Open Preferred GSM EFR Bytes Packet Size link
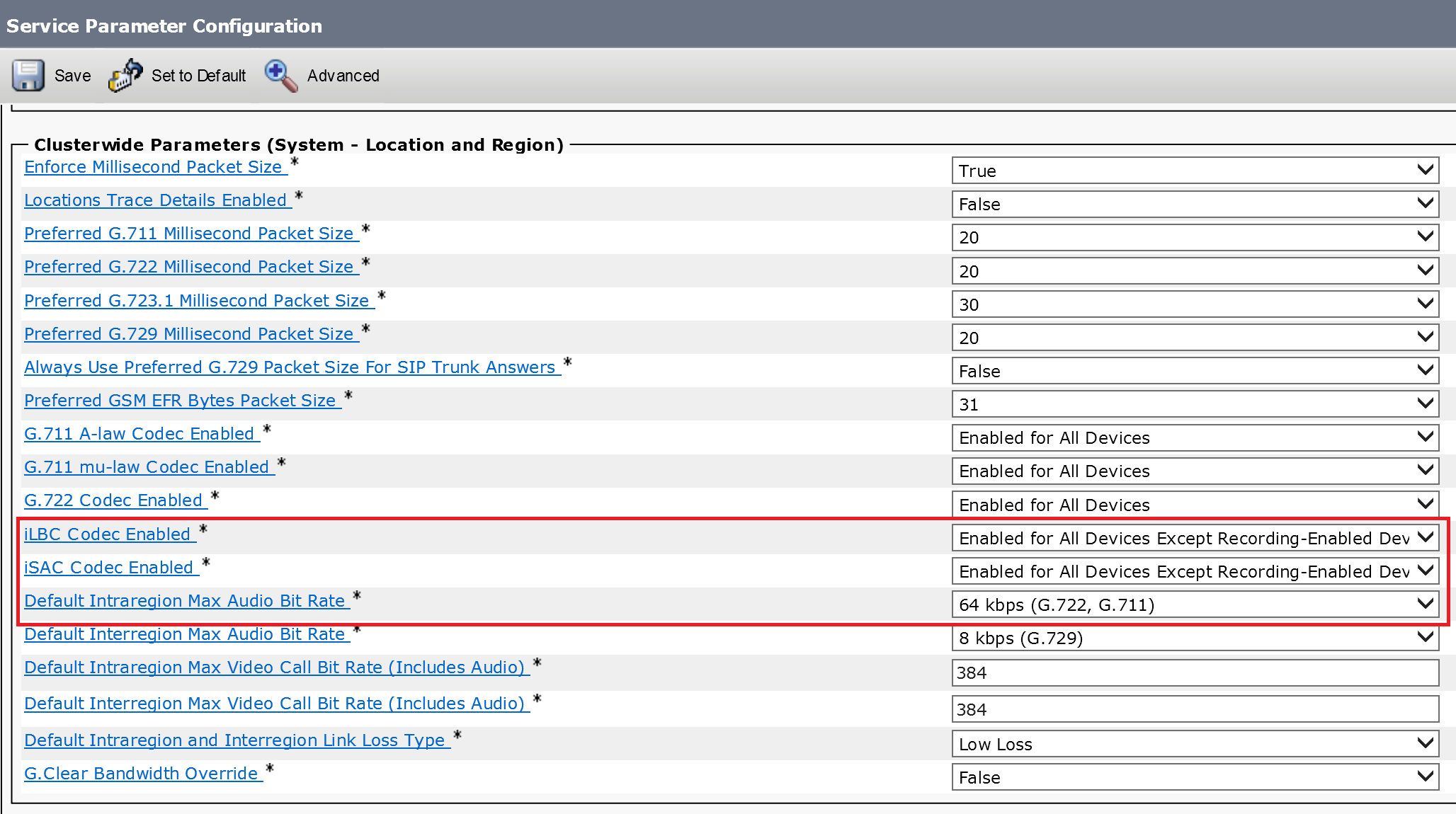Screen dimensions: 1456x814 tap(182, 401)
